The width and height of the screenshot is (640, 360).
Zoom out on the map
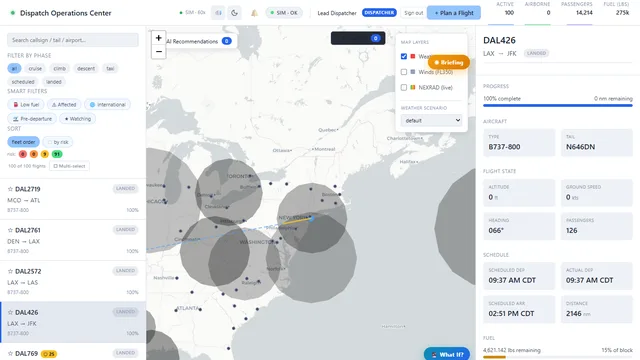[x=158, y=52]
